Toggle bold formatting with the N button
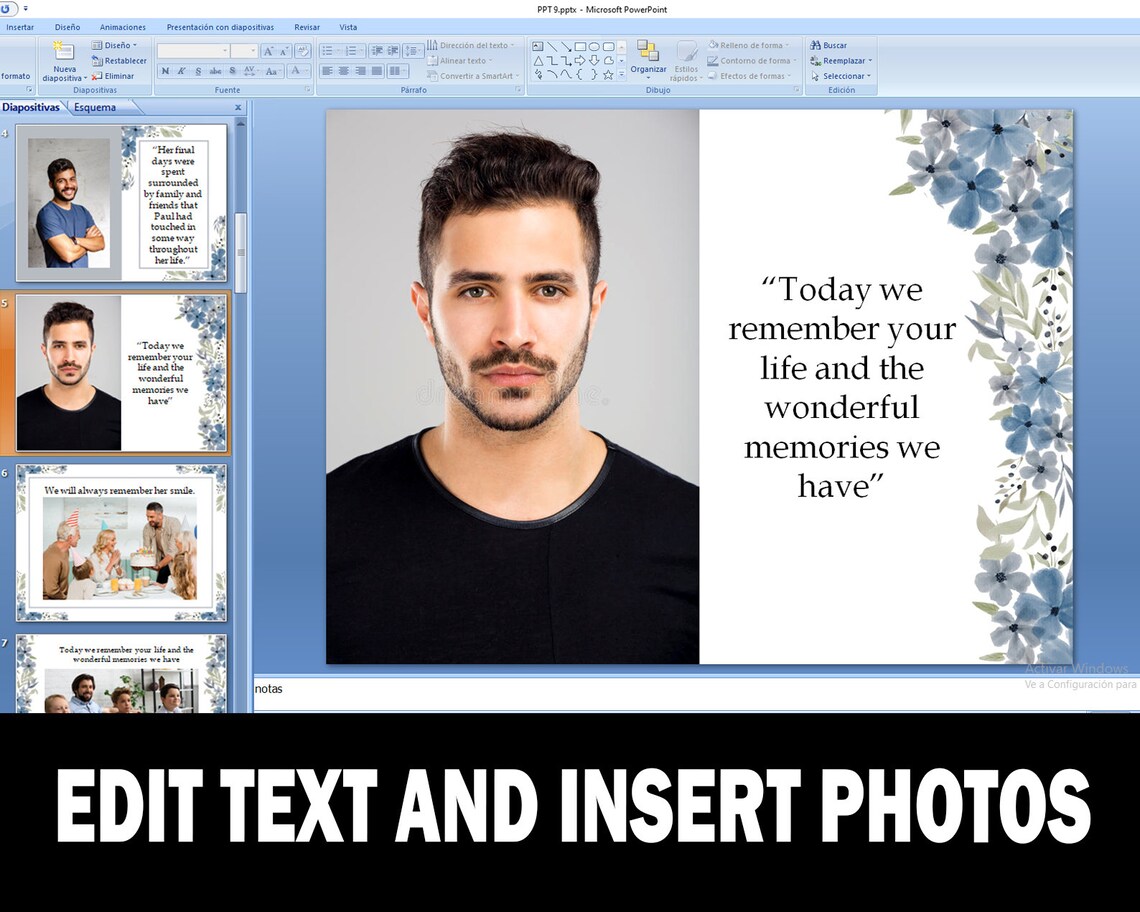This screenshot has width=1140, height=912. point(166,70)
